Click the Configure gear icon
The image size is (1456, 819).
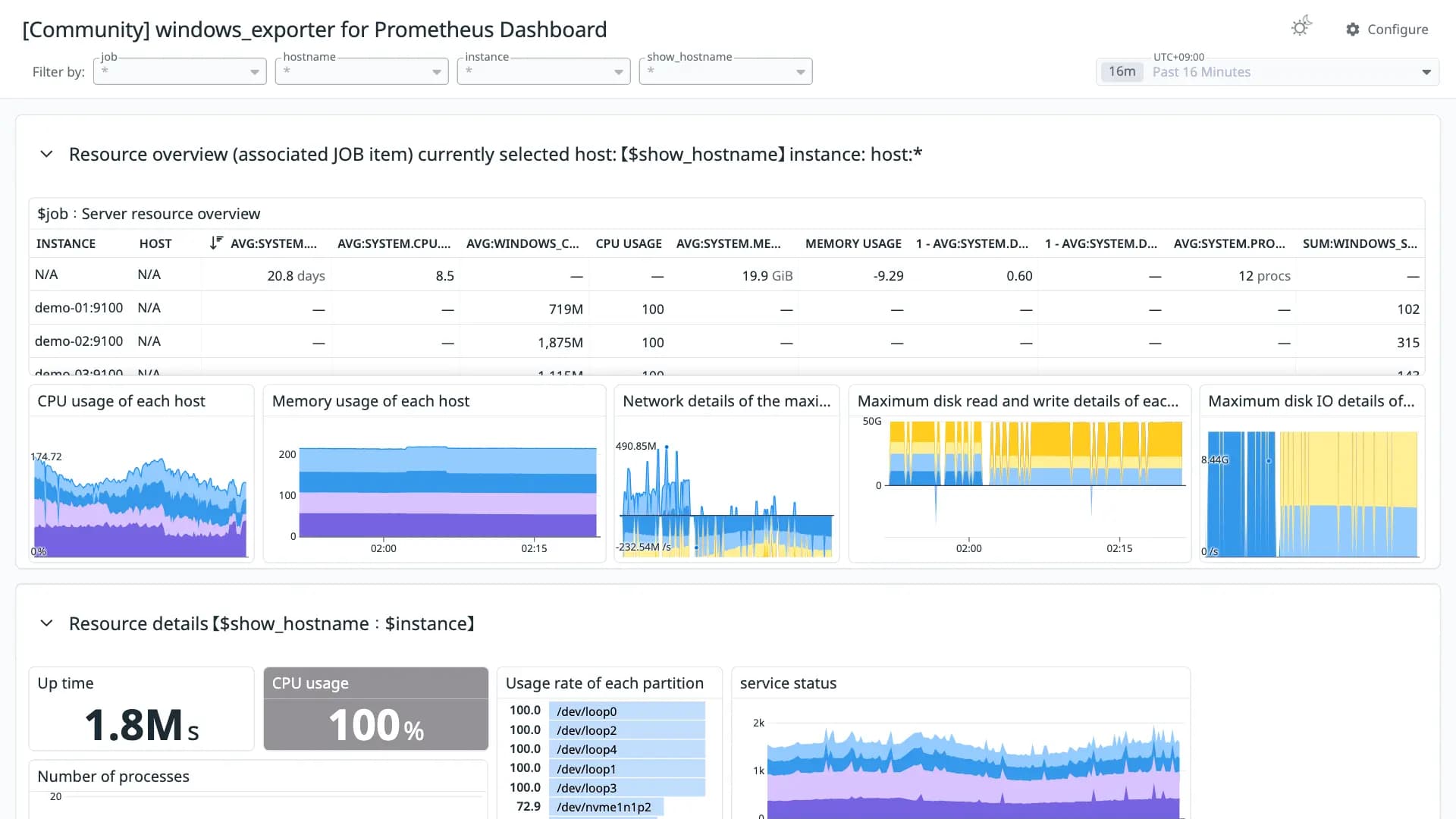[1353, 29]
